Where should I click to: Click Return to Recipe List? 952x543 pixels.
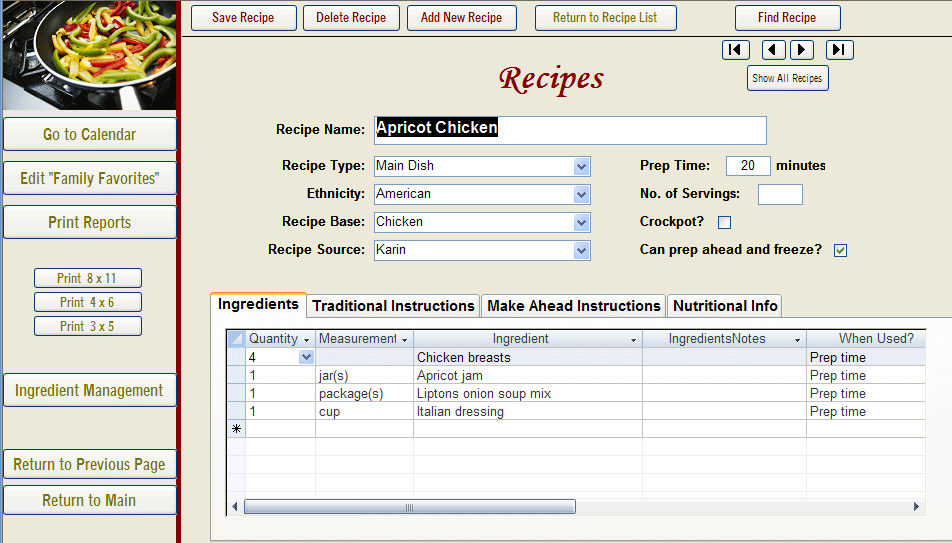coord(605,18)
